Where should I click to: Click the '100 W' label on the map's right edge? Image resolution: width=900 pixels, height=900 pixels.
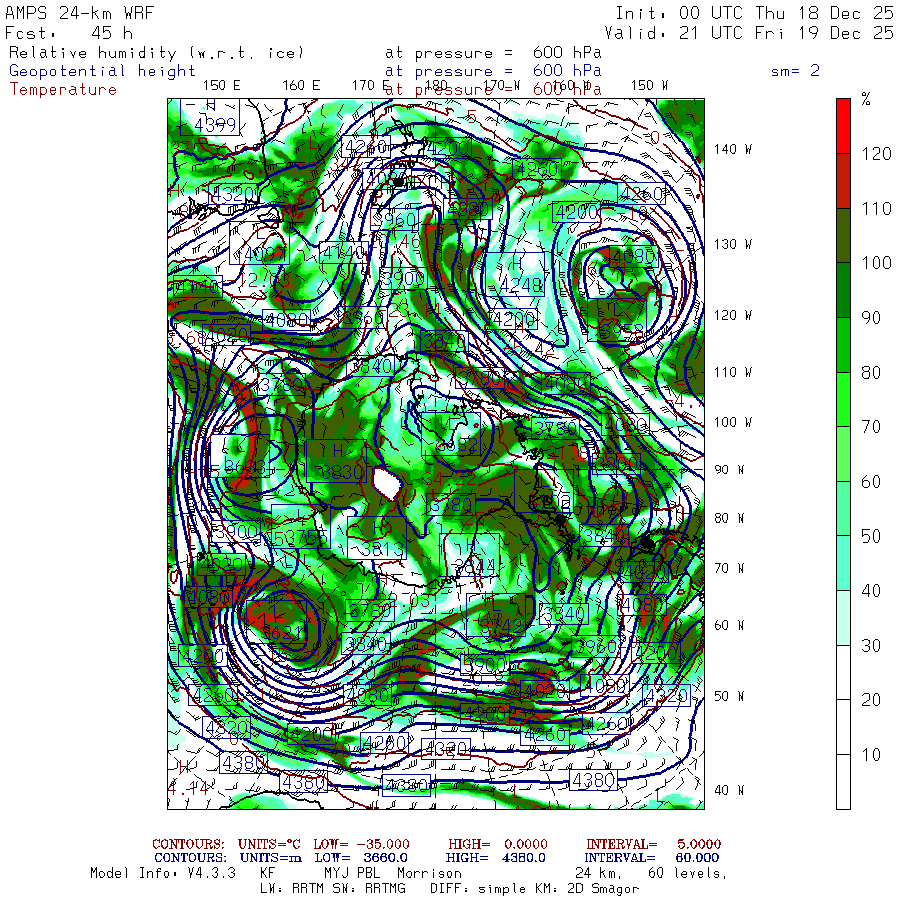click(733, 422)
